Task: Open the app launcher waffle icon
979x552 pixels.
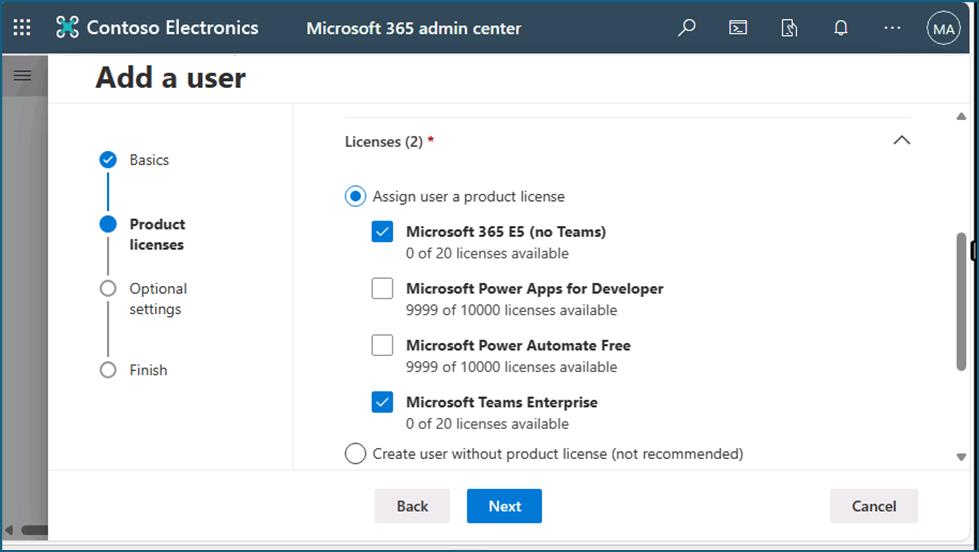Action: (x=22, y=28)
